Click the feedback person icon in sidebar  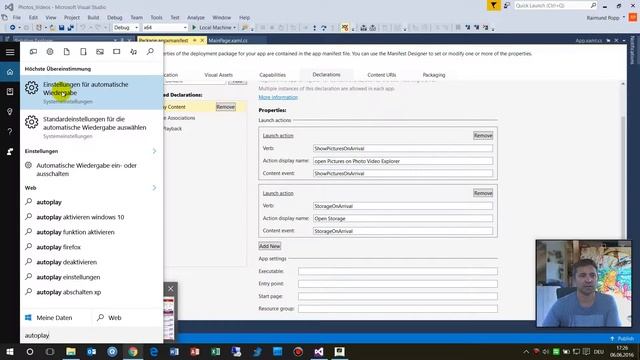(x=10, y=151)
